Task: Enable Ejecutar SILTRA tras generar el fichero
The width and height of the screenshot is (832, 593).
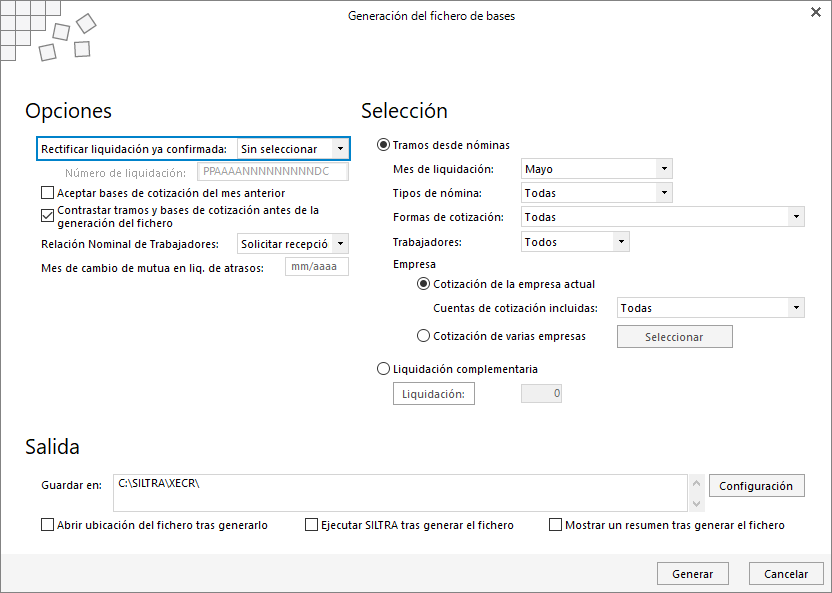Action: [x=311, y=525]
